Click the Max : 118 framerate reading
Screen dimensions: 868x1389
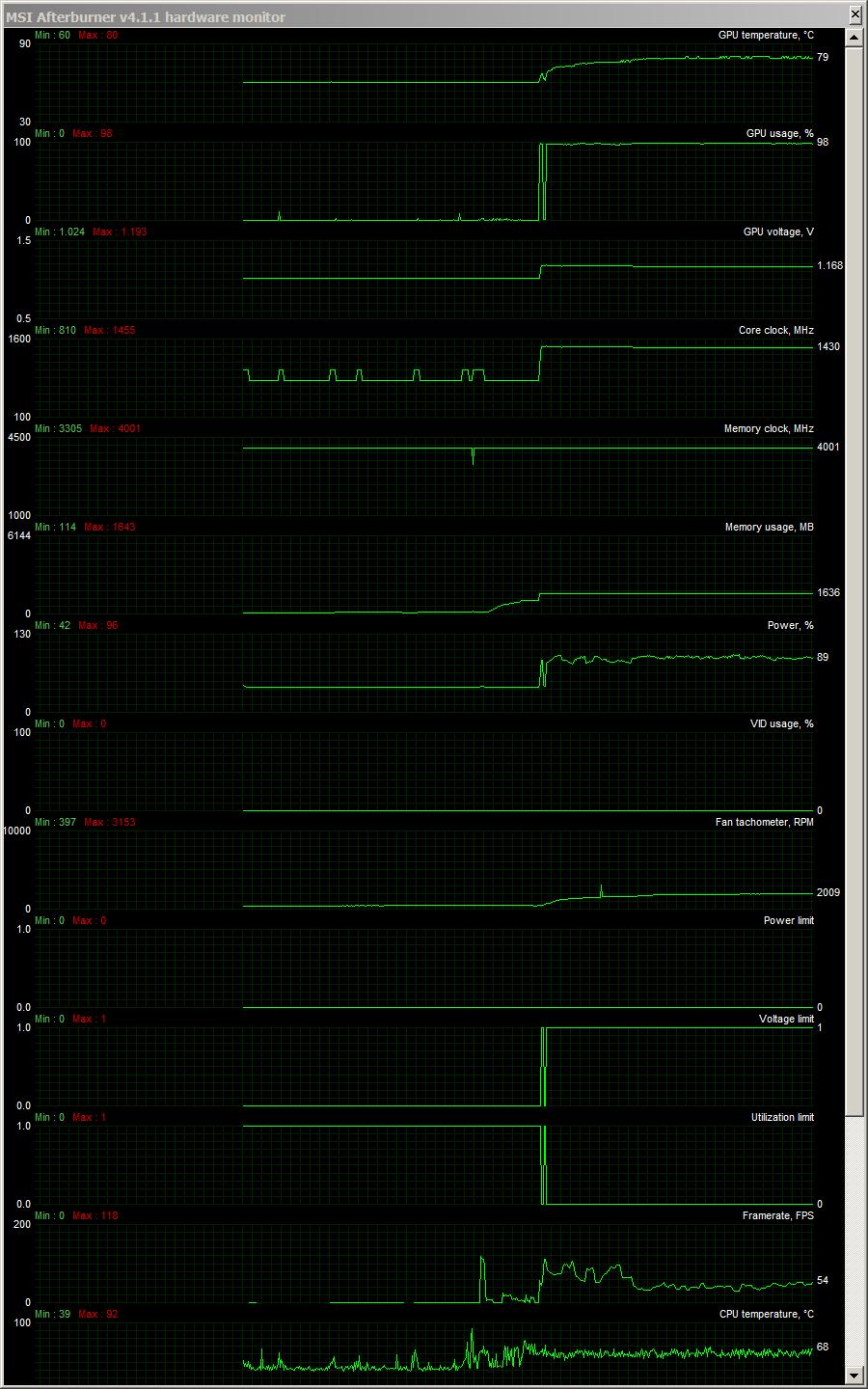97,1215
